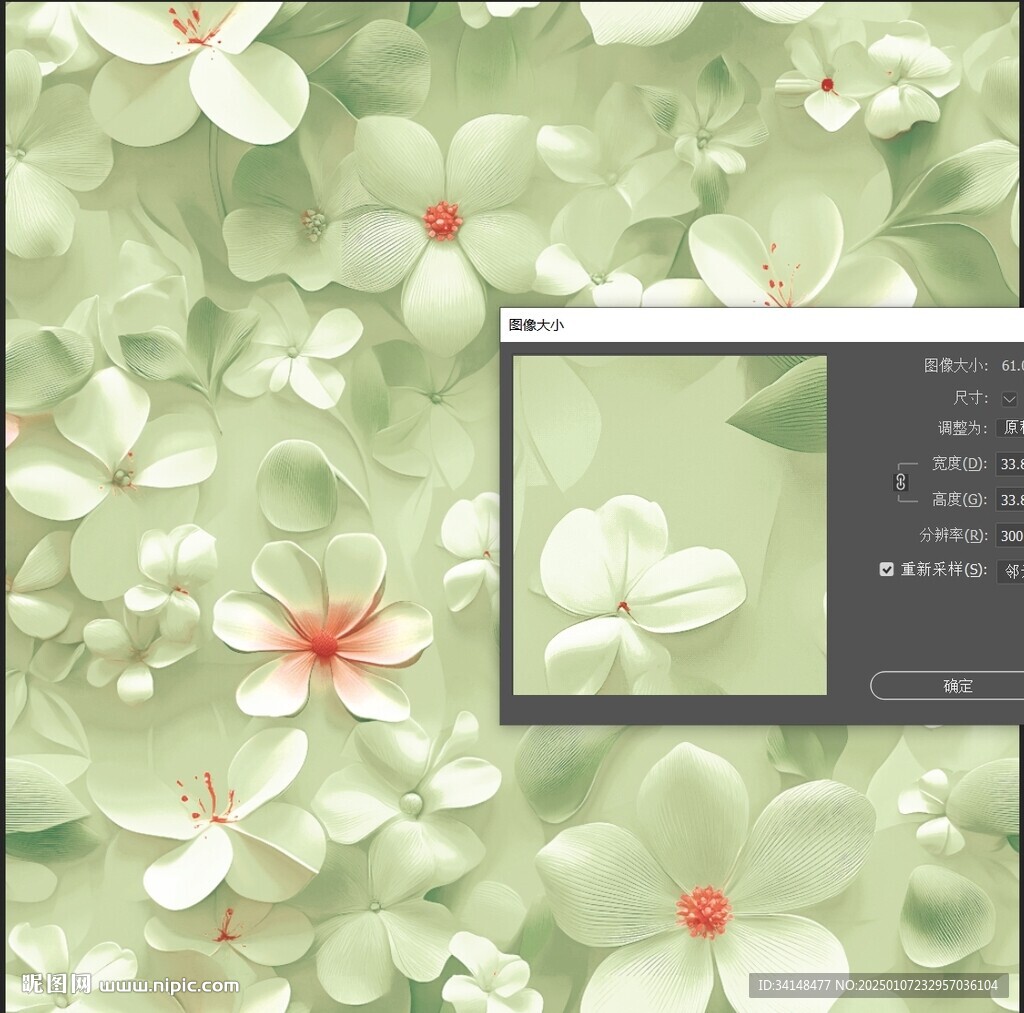Toggle the constrain proportions chain link icon
The width and height of the screenshot is (1024, 1013).
(901, 482)
